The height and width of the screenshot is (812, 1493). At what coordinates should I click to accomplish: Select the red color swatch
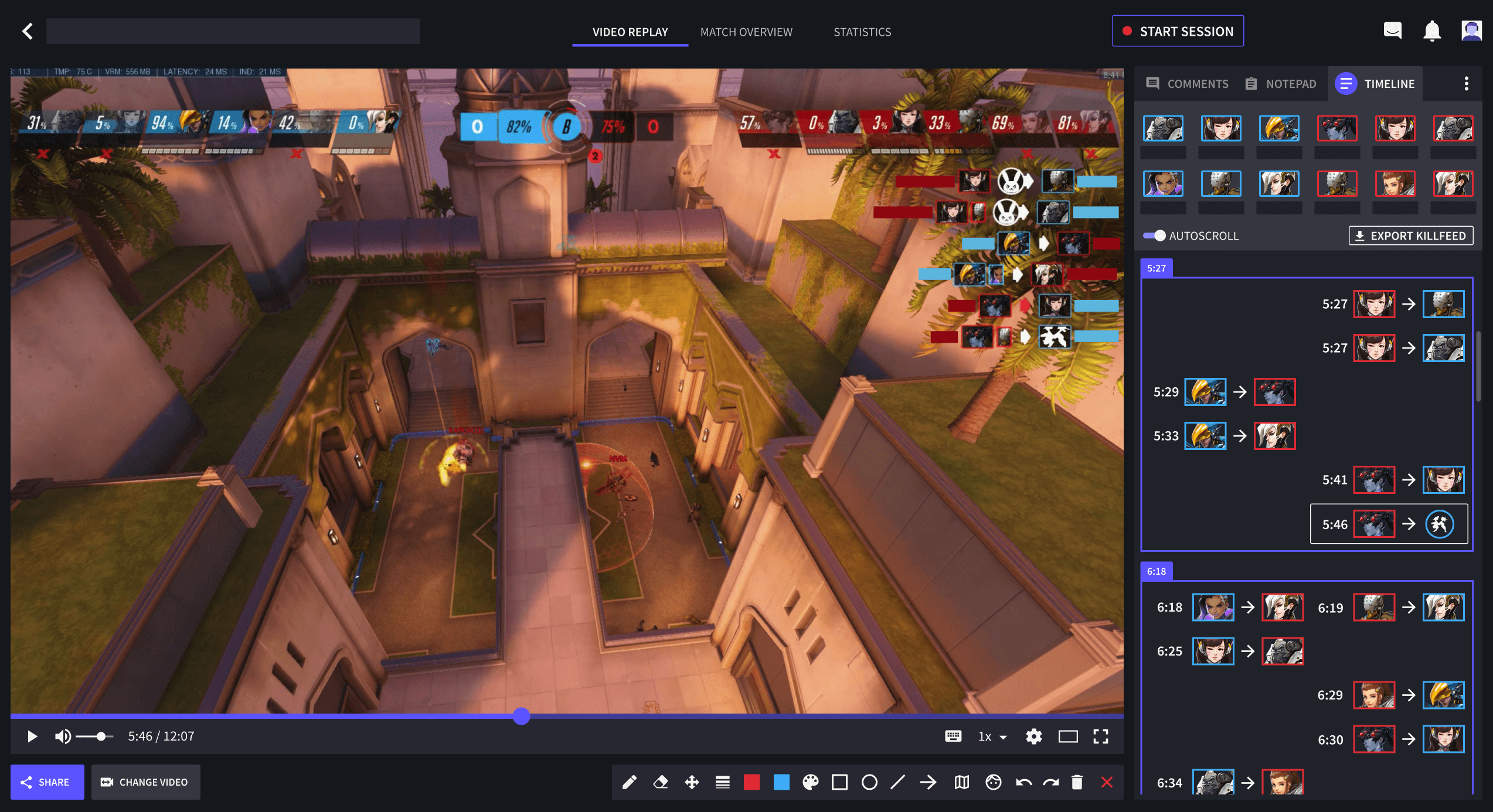(x=751, y=782)
